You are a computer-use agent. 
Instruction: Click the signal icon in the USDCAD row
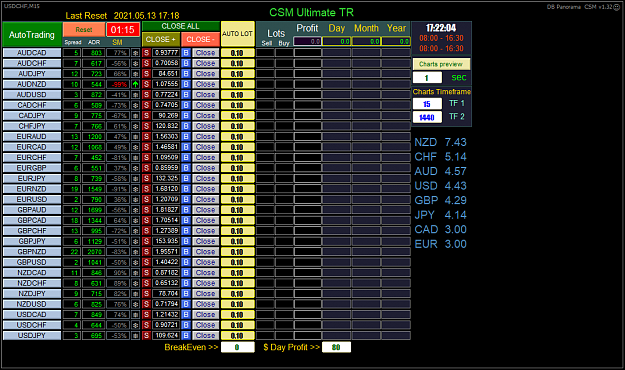(x=136, y=315)
